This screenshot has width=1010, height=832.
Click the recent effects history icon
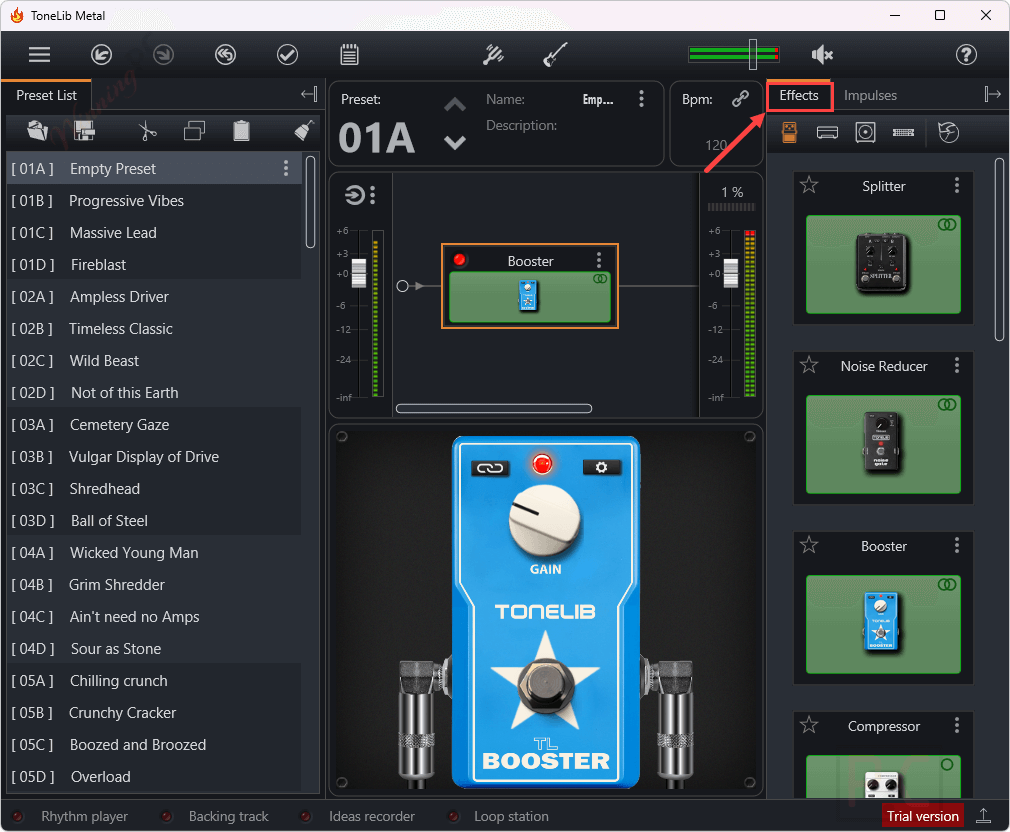pyautogui.click(x=948, y=132)
